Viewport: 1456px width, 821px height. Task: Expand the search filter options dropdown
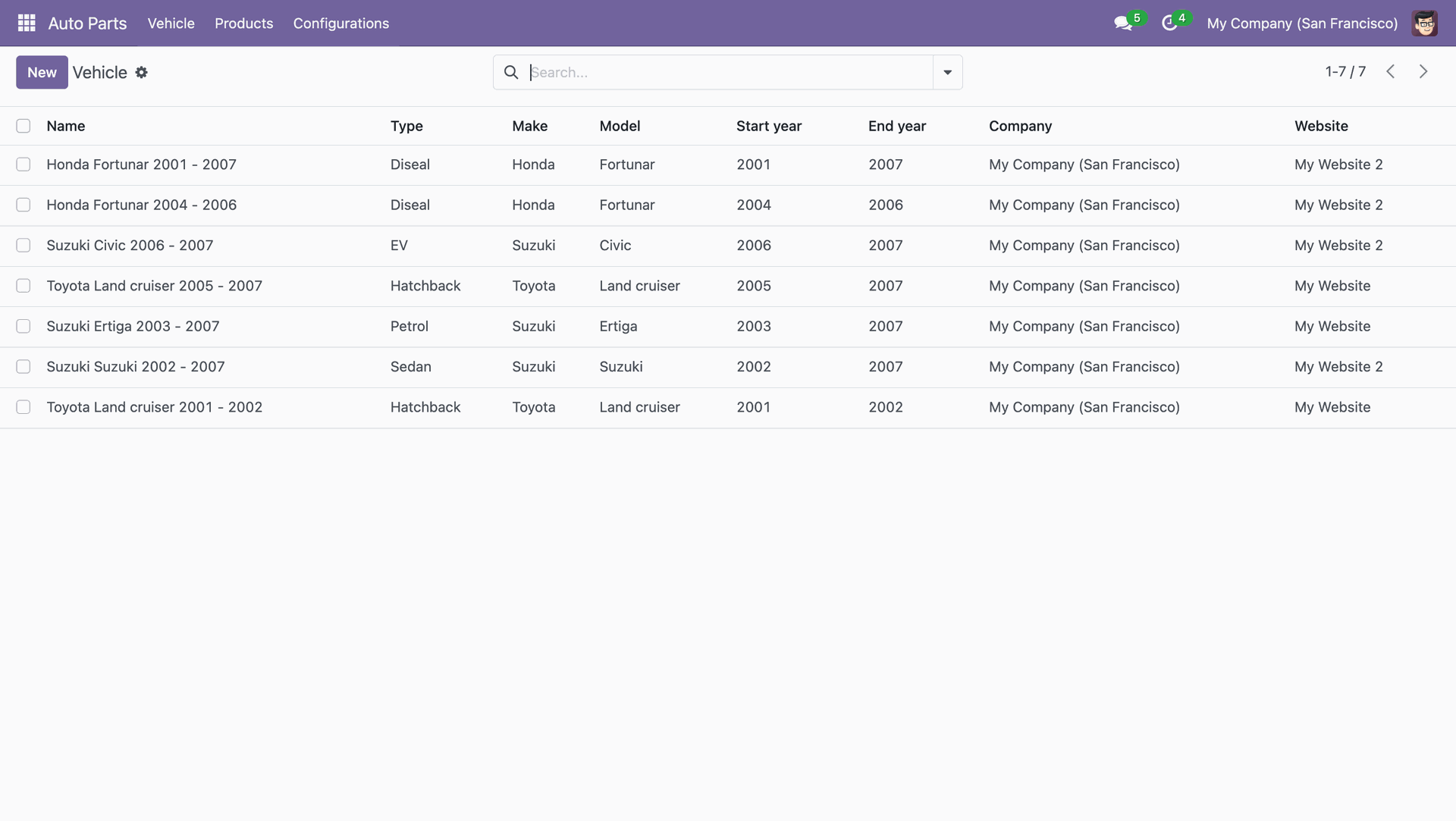tap(947, 73)
